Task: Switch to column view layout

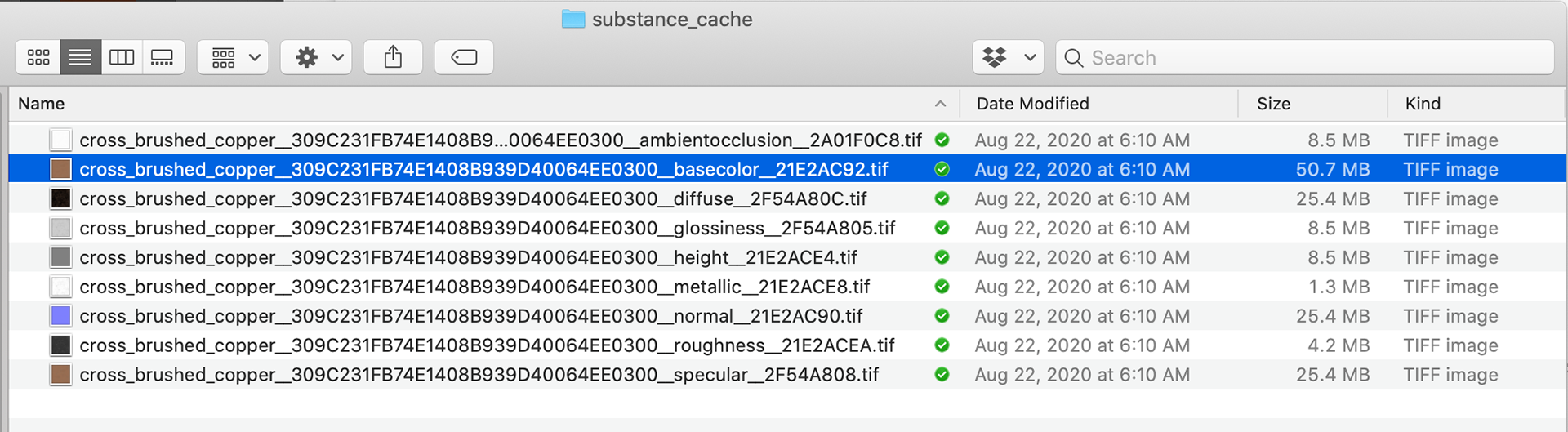Action: (x=122, y=57)
